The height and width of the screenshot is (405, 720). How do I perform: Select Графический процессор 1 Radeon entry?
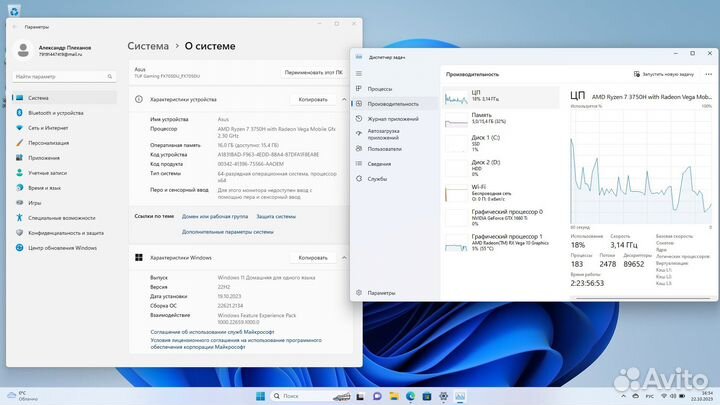501,242
